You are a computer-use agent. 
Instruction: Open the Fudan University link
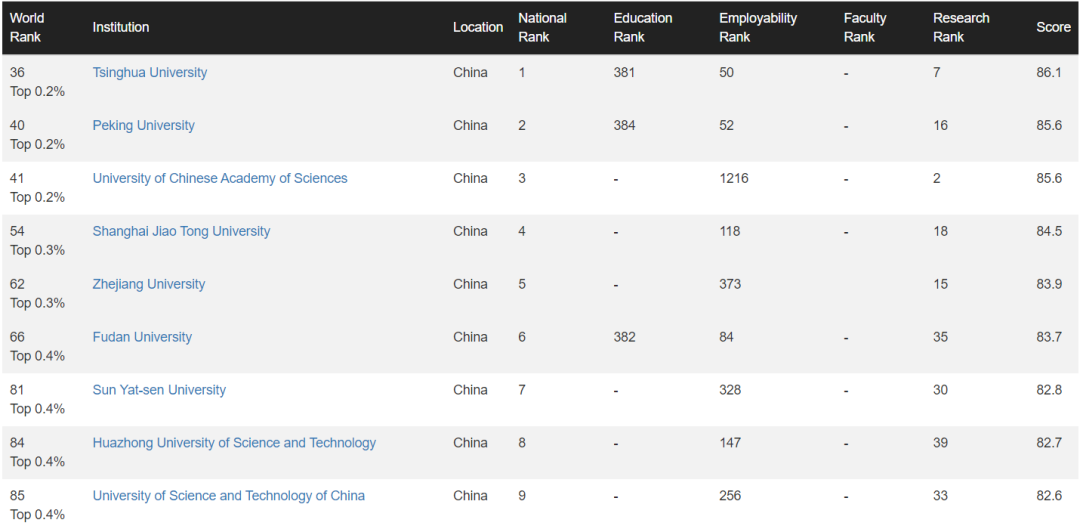pyautogui.click(x=142, y=338)
